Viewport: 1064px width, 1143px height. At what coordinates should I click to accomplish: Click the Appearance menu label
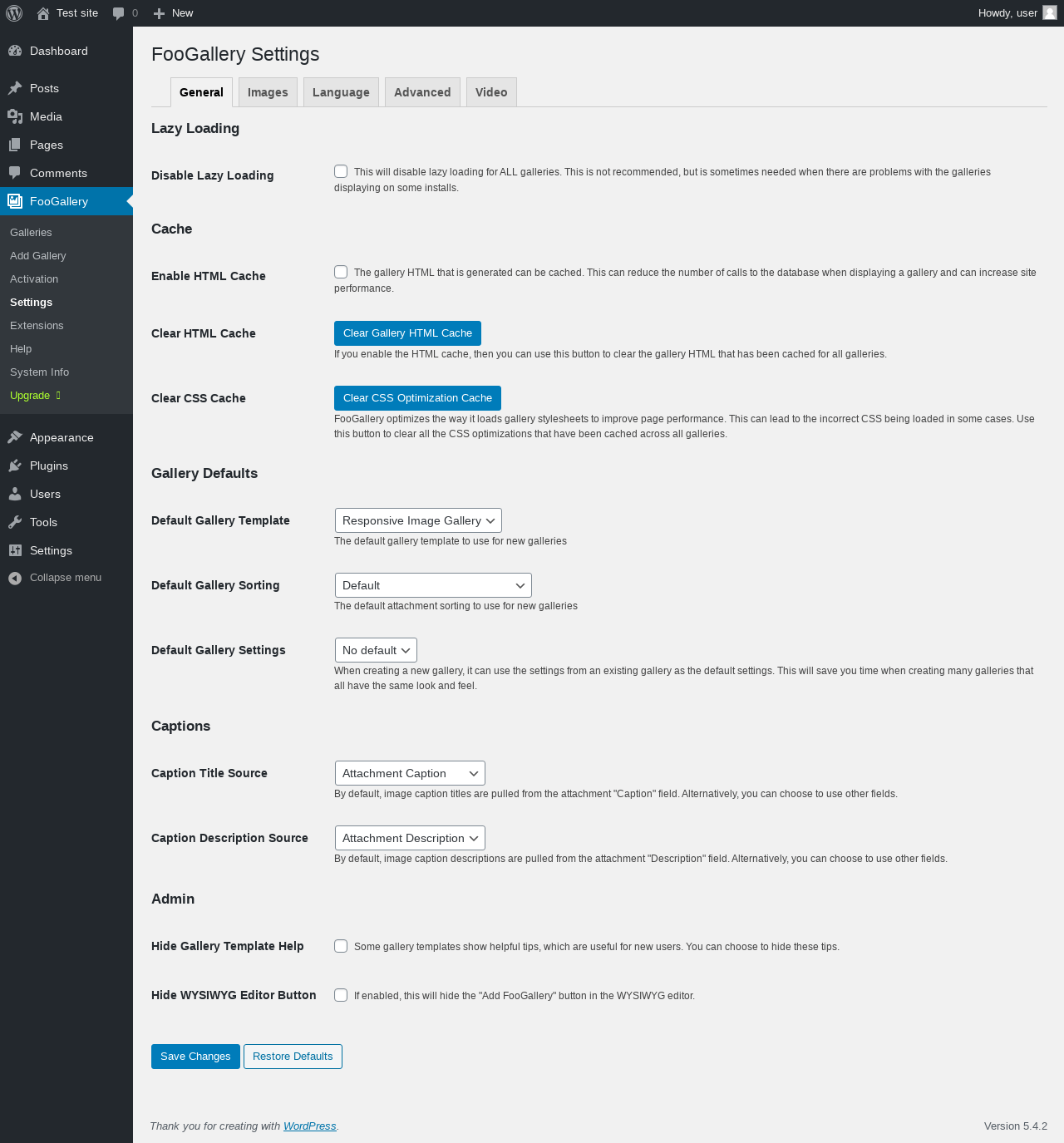pos(62,437)
